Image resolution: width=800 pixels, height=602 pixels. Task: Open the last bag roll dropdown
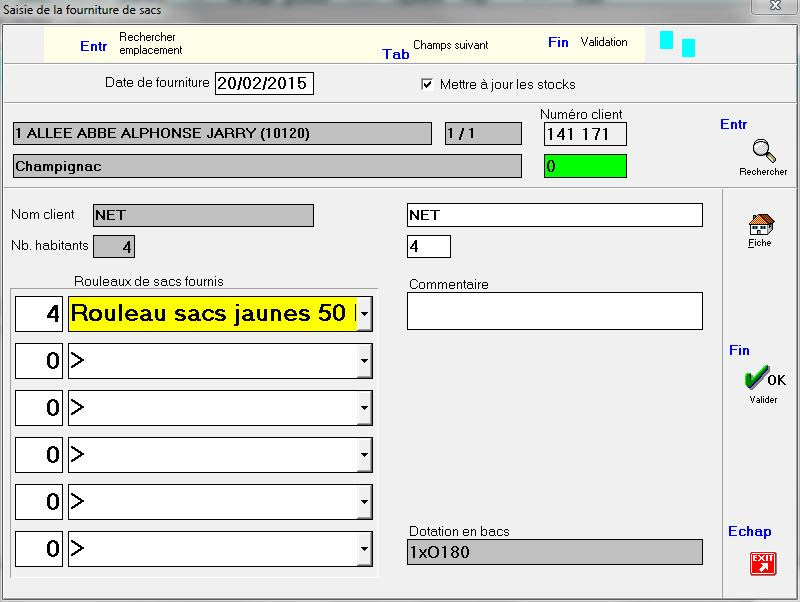point(365,548)
